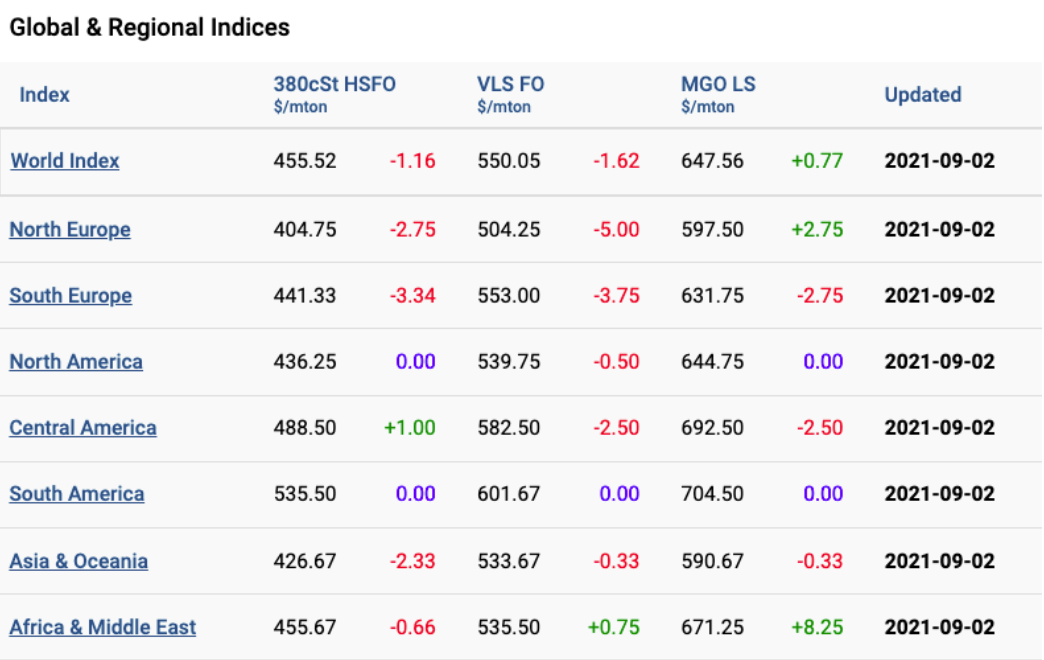Click the MGO LS column header
The image size is (1044, 660).
718,85
